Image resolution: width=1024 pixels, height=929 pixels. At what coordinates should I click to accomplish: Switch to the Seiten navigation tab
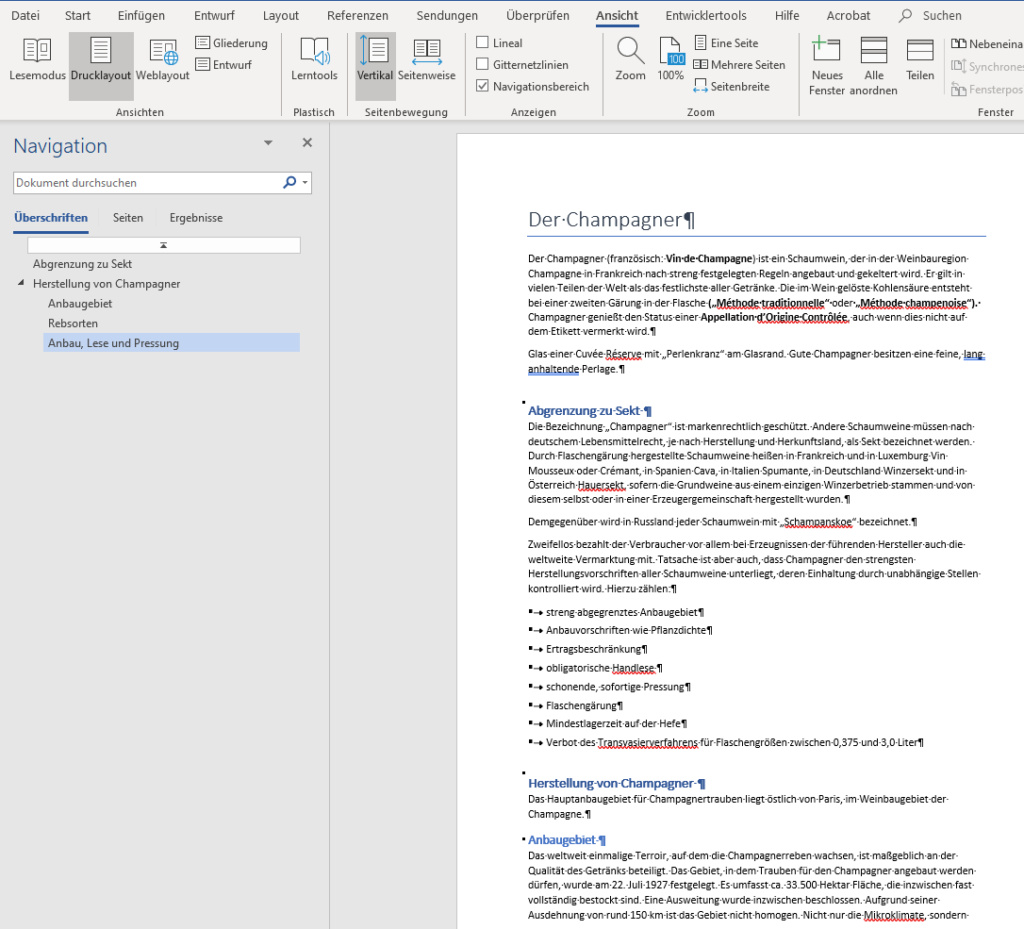click(128, 218)
